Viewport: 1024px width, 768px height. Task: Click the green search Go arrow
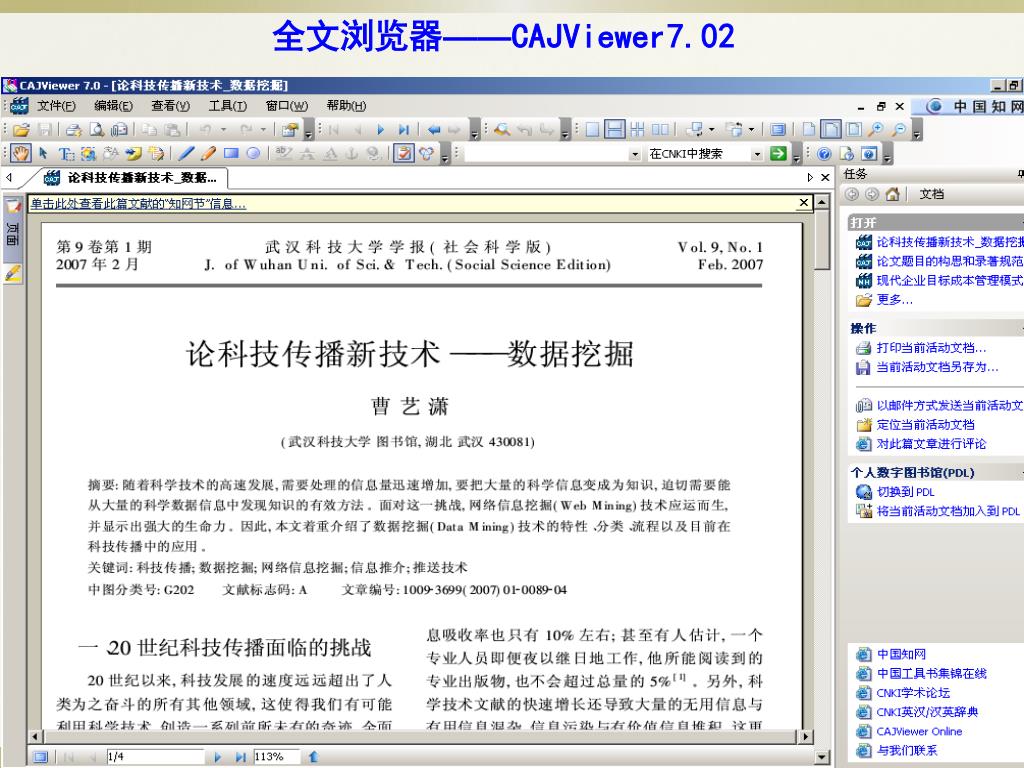pos(778,153)
